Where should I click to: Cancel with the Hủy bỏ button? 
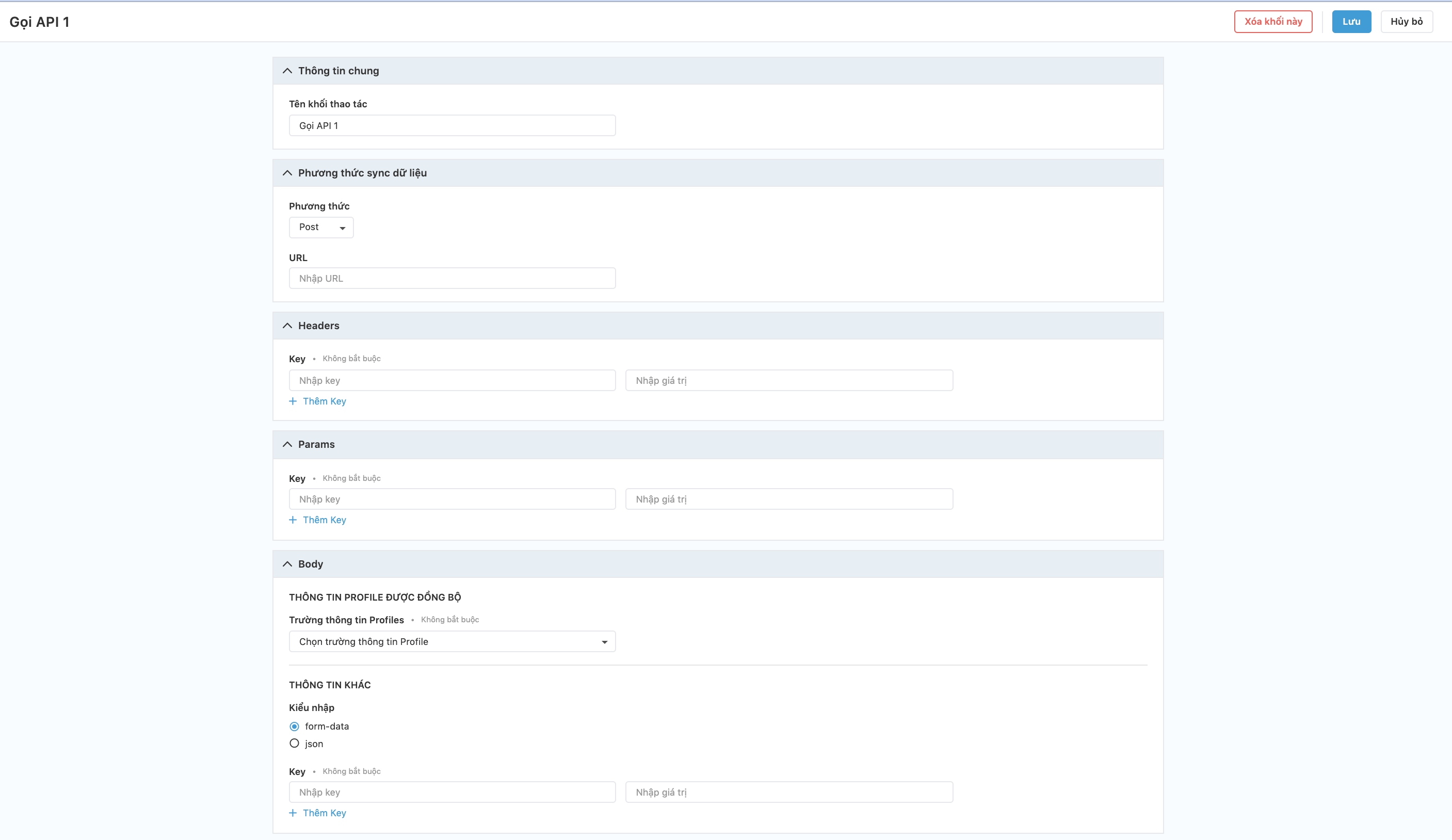[1407, 22]
